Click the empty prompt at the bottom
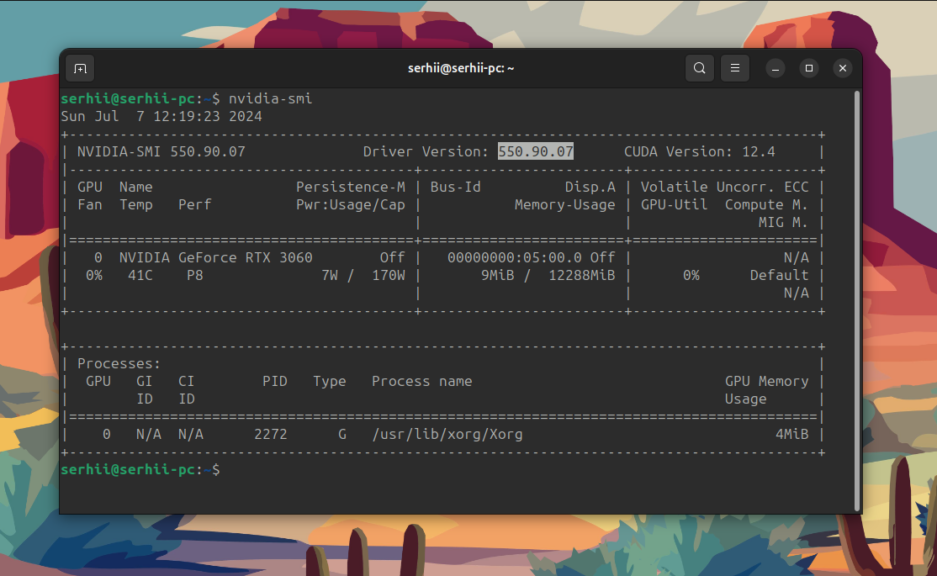Image resolution: width=937 pixels, height=576 pixels. pyautogui.click(x=140, y=470)
